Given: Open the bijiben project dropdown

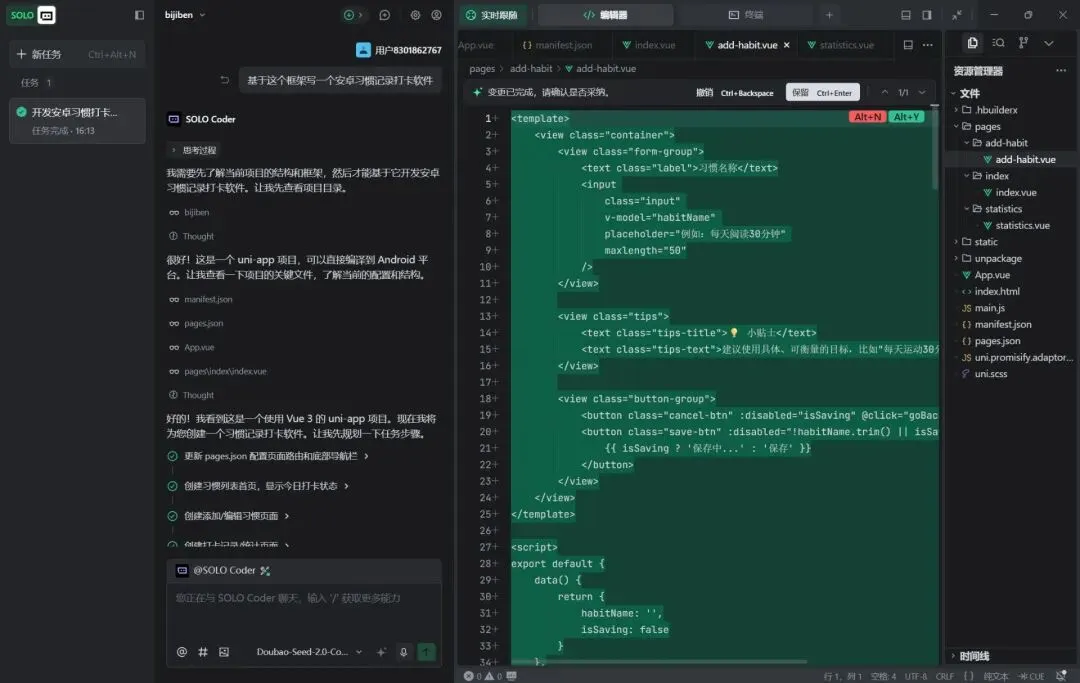Looking at the screenshot, I should (x=185, y=15).
